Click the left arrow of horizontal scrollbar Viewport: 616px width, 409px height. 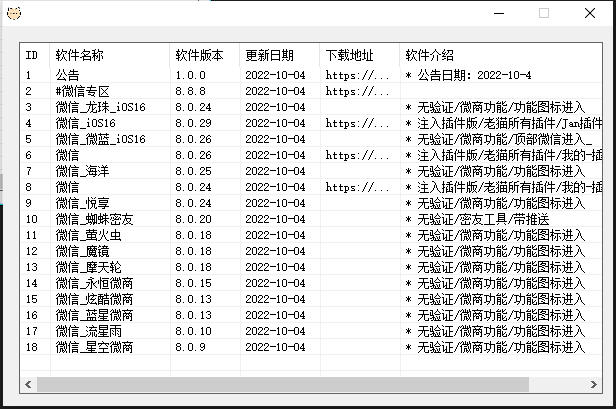28,384
